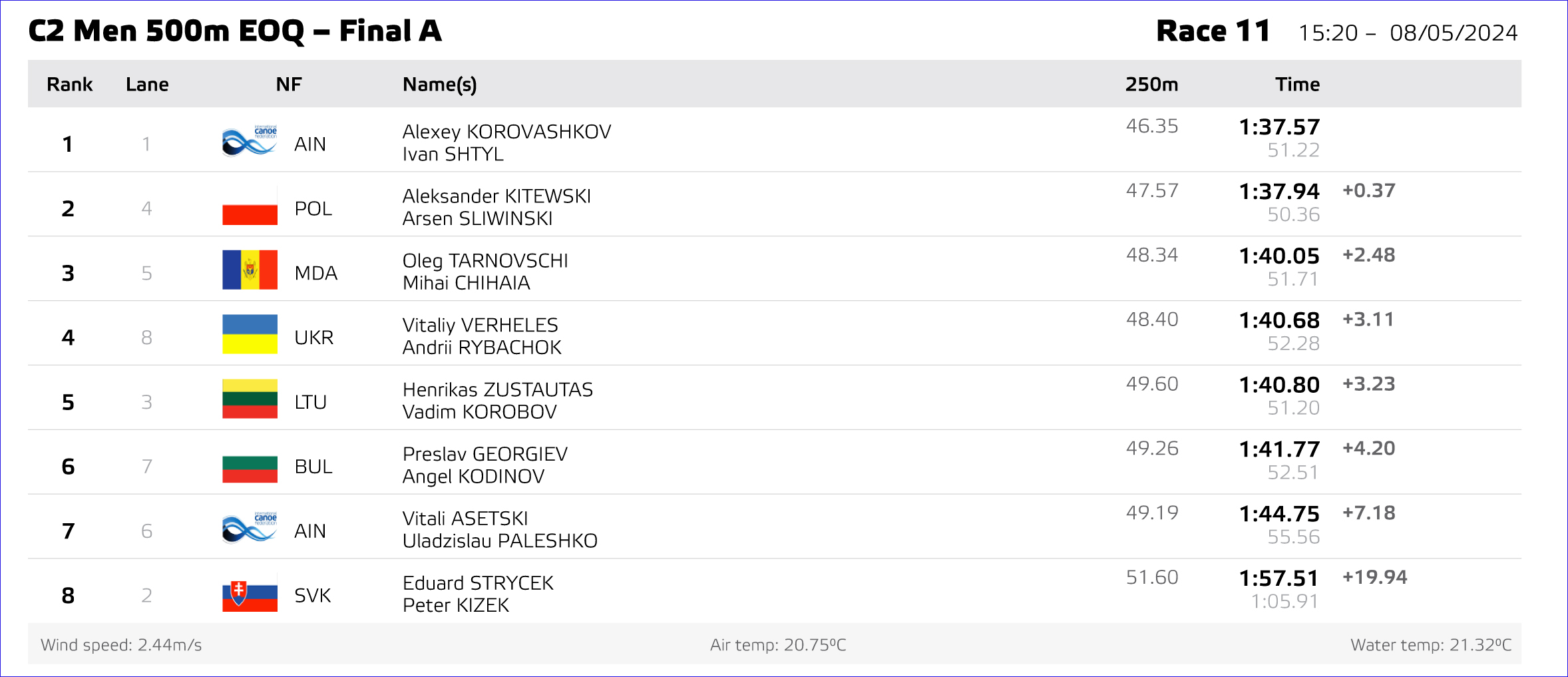Open Aleksander KITEWSKI athlete name

pos(496,196)
